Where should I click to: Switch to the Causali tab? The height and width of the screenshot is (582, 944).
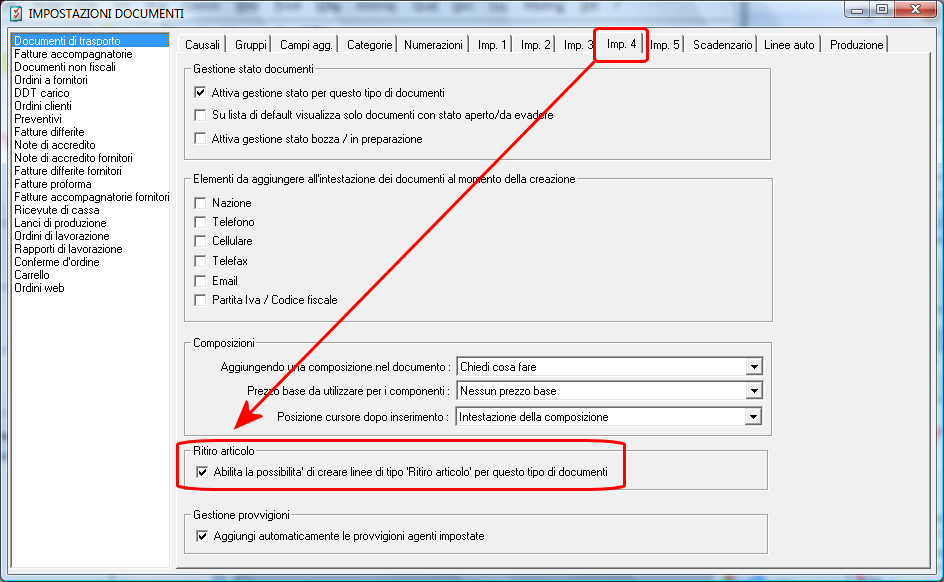click(x=202, y=45)
